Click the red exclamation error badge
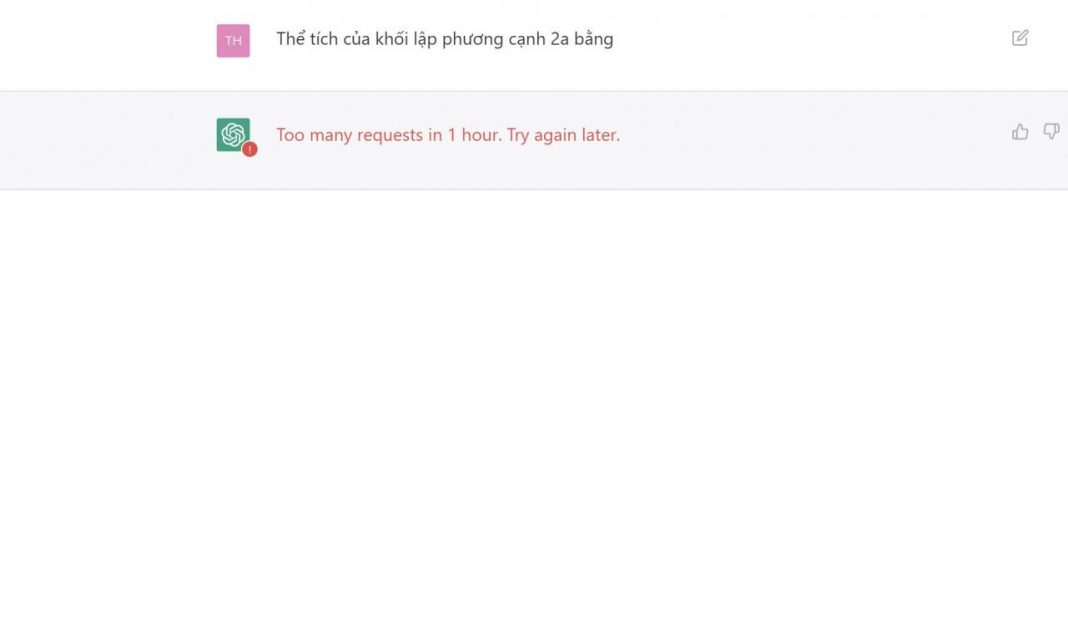The image size is (1068, 633). pos(250,149)
